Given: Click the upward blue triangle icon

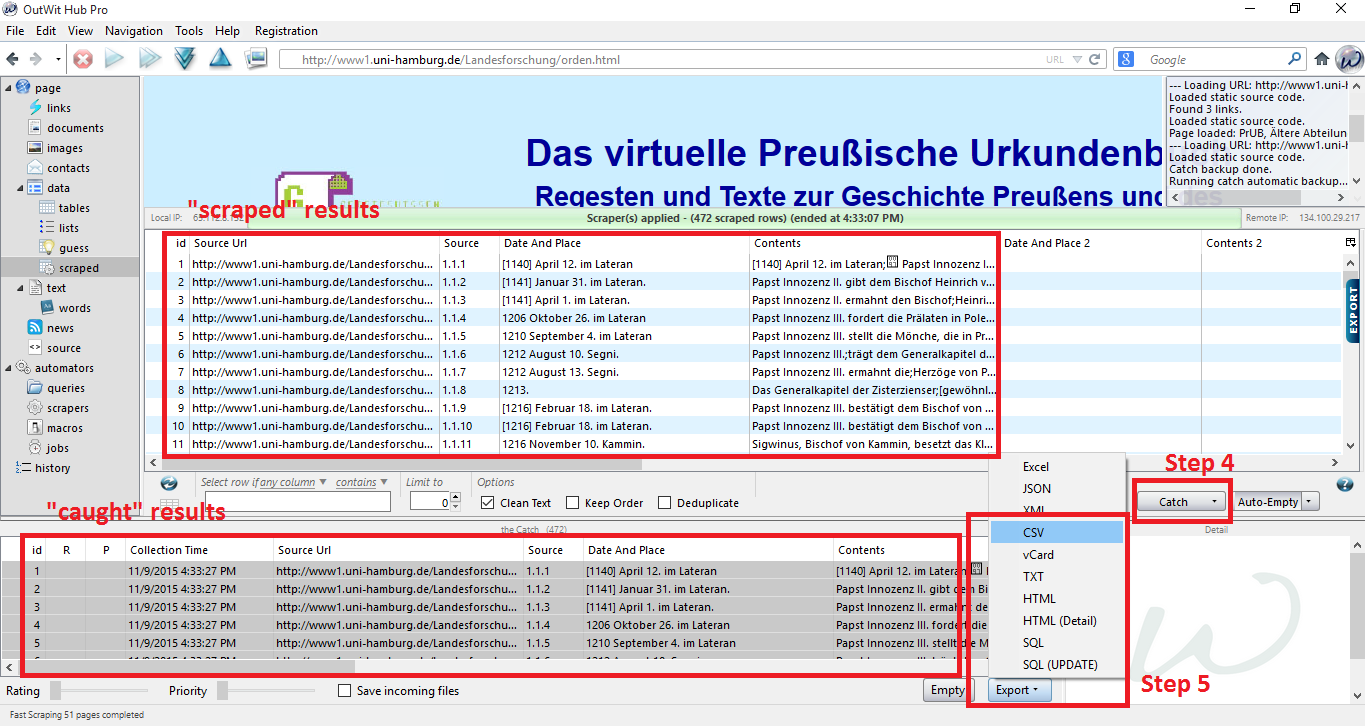Looking at the screenshot, I should point(220,59).
